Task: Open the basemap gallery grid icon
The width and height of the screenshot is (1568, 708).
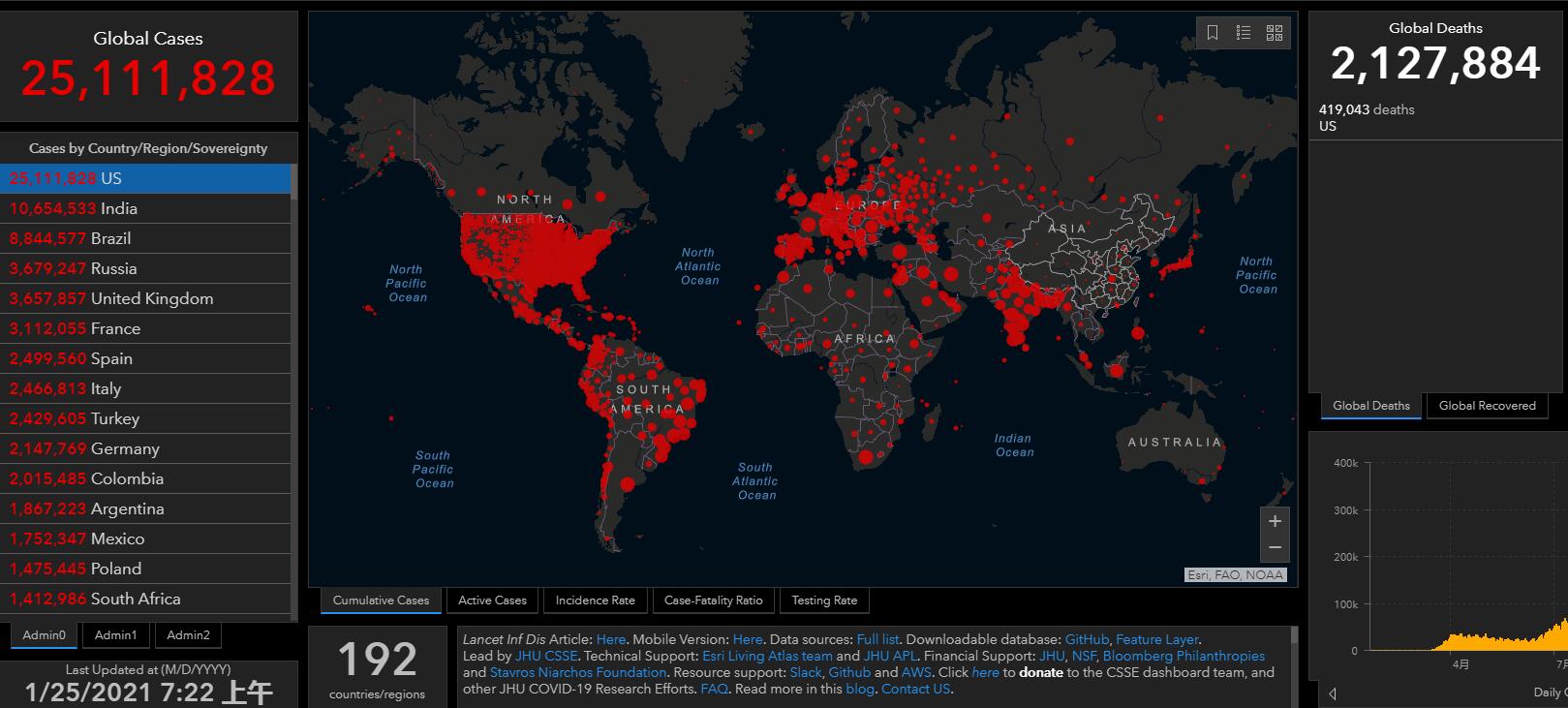Action: [x=1275, y=33]
